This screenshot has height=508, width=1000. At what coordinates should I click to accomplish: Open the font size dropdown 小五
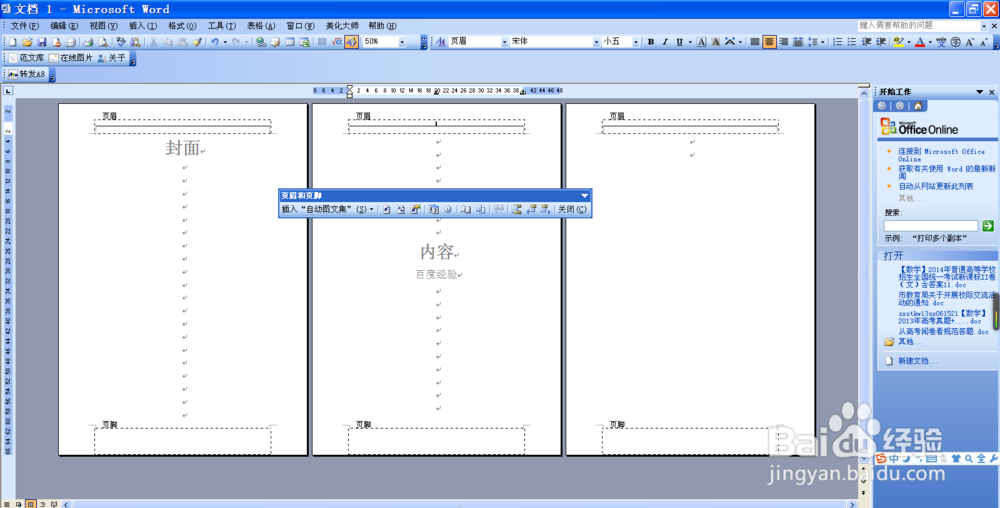coord(636,42)
